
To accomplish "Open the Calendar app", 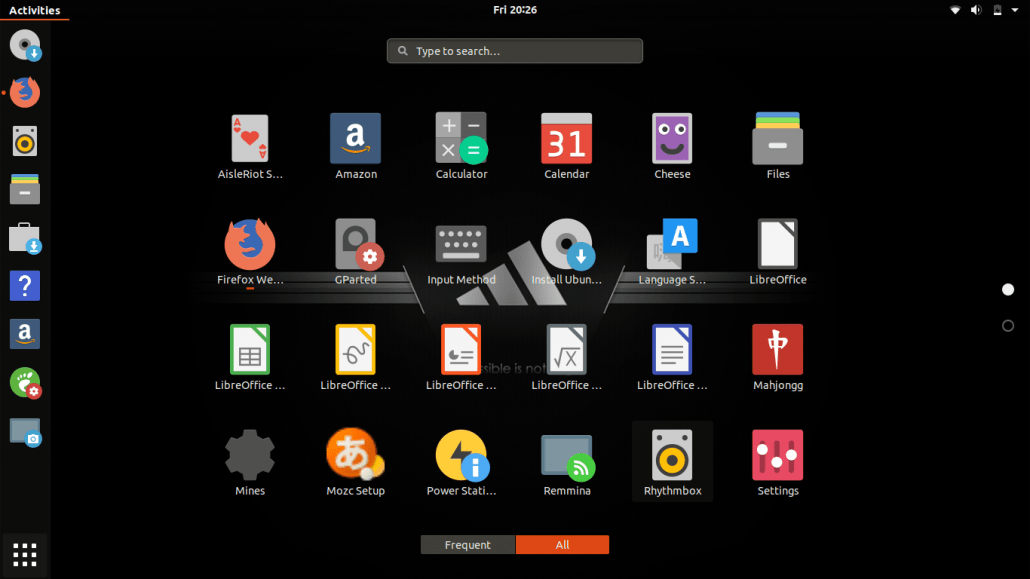I will pyautogui.click(x=566, y=138).
